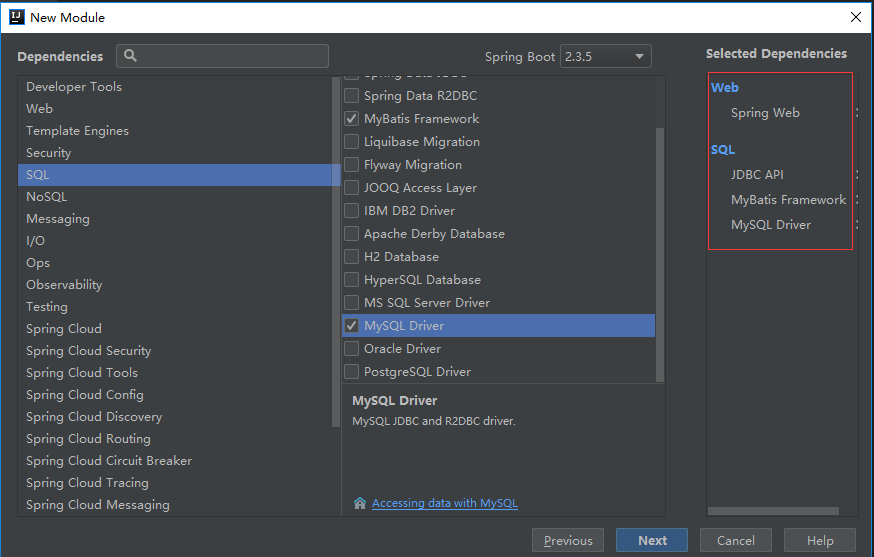The width and height of the screenshot is (874, 557).
Task: Check the PostgreSQL Driver checkbox
Action: point(351,371)
